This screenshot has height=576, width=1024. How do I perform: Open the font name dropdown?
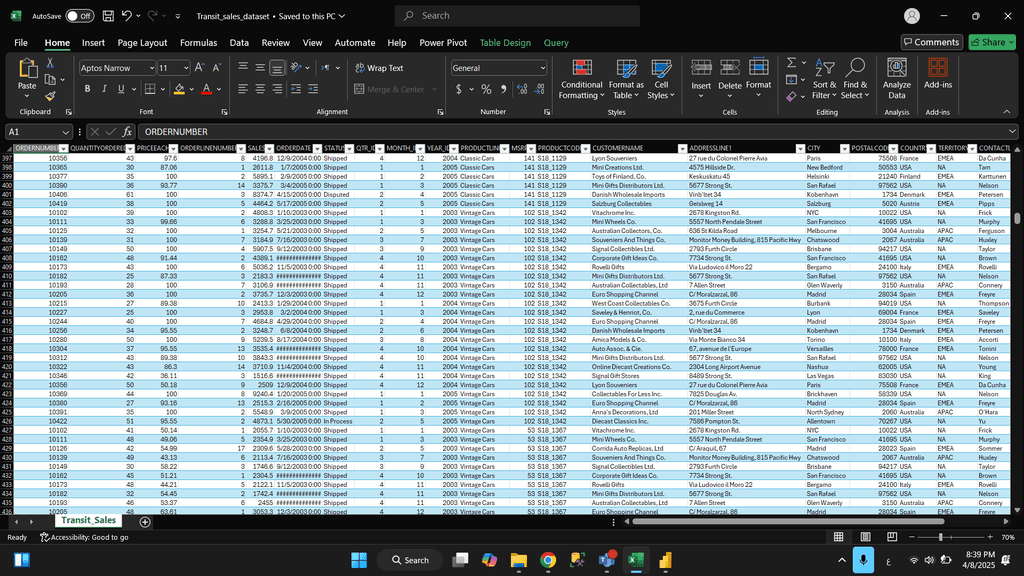152,68
